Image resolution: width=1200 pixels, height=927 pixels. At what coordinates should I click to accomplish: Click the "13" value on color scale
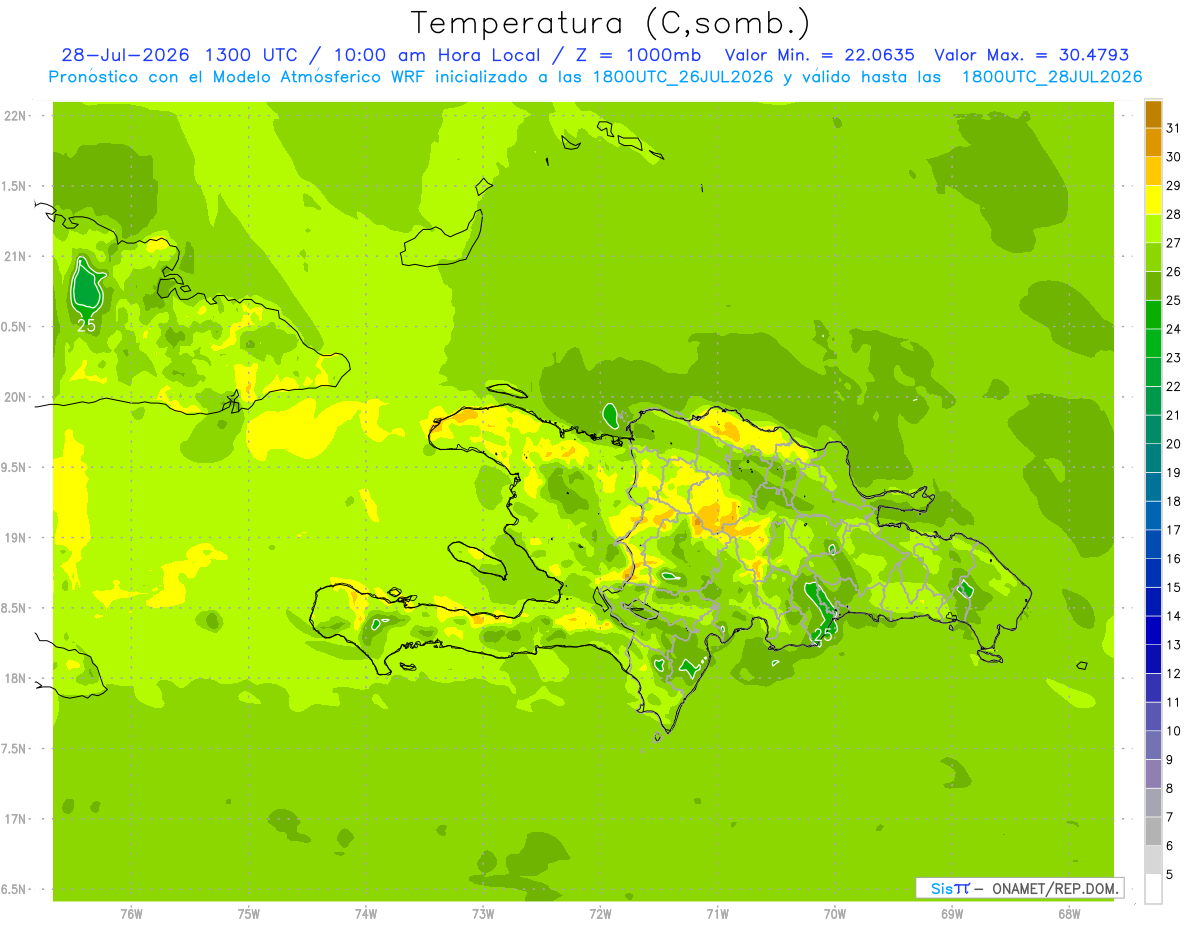click(x=1174, y=644)
